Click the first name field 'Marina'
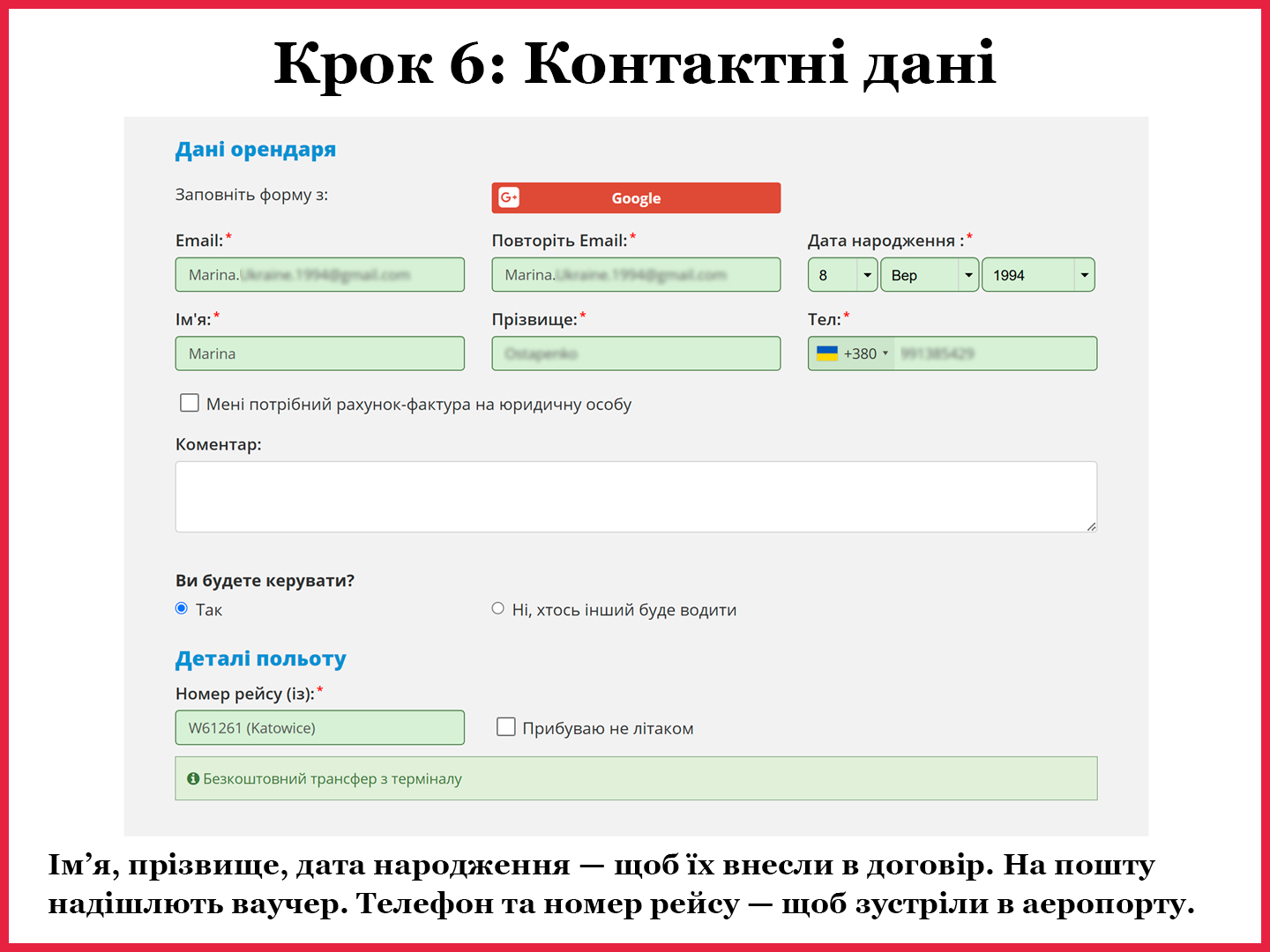This screenshot has height=952, width=1270. tap(319, 353)
